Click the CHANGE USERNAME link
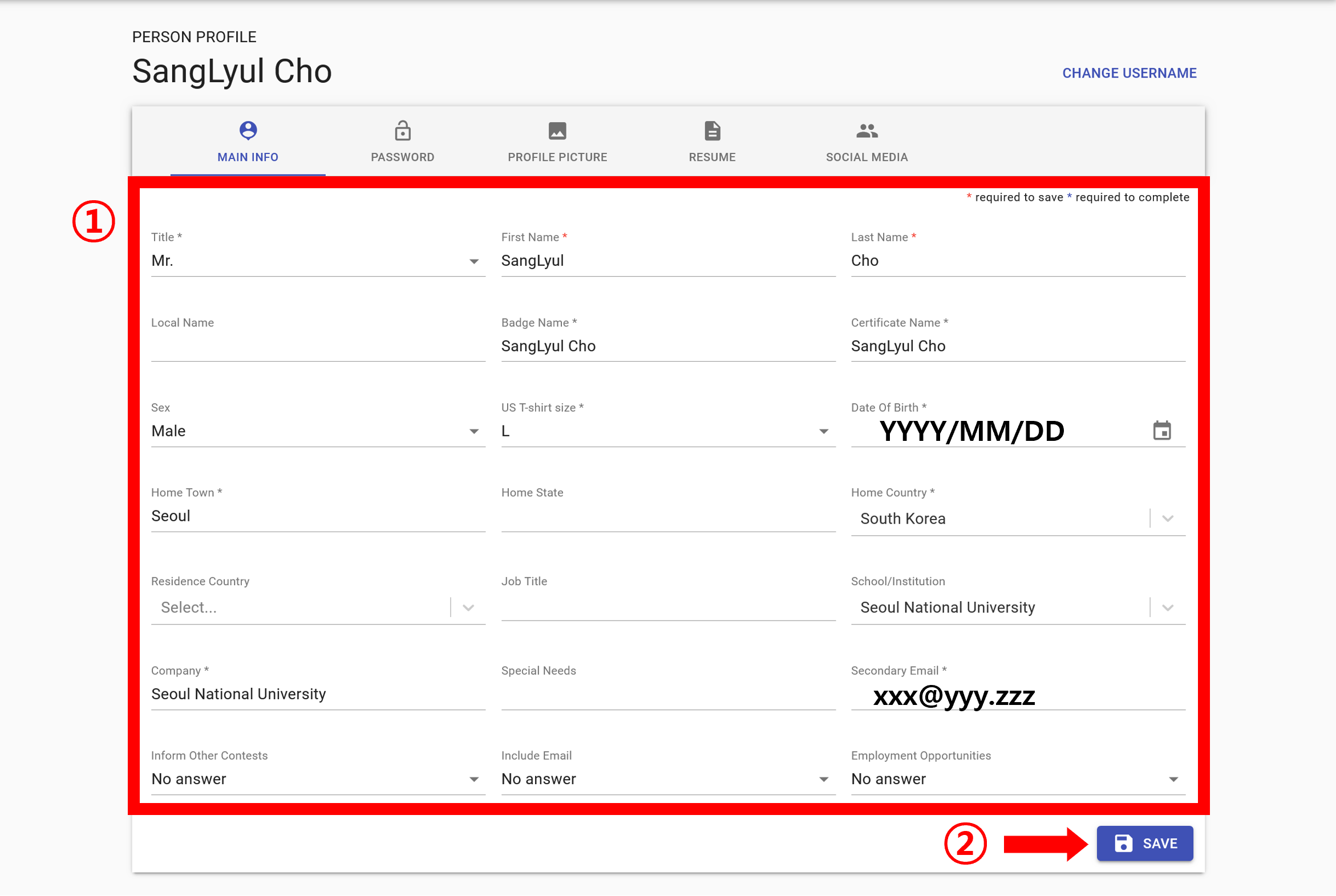1336x896 pixels. (1129, 73)
